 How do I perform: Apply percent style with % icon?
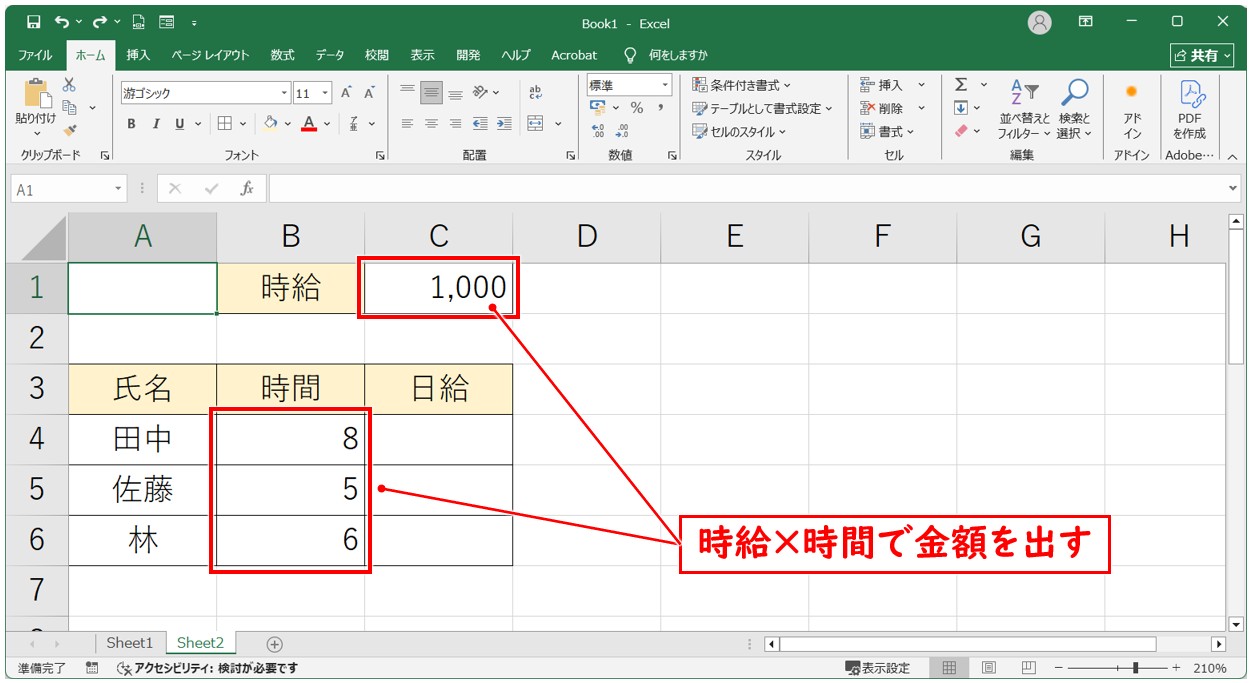pyautogui.click(x=636, y=108)
